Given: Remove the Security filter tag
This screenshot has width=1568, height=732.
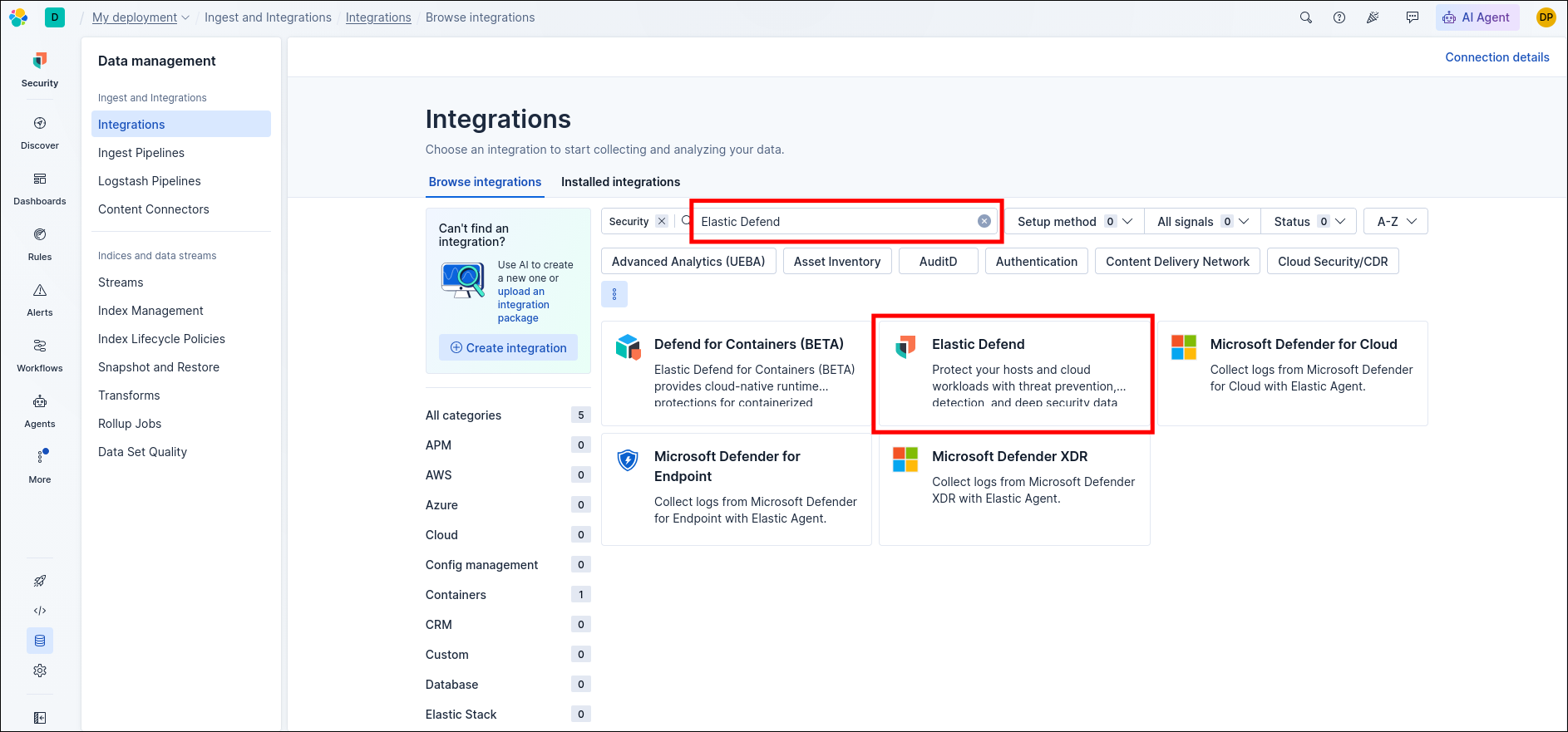Looking at the screenshot, I should tap(662, 221).
